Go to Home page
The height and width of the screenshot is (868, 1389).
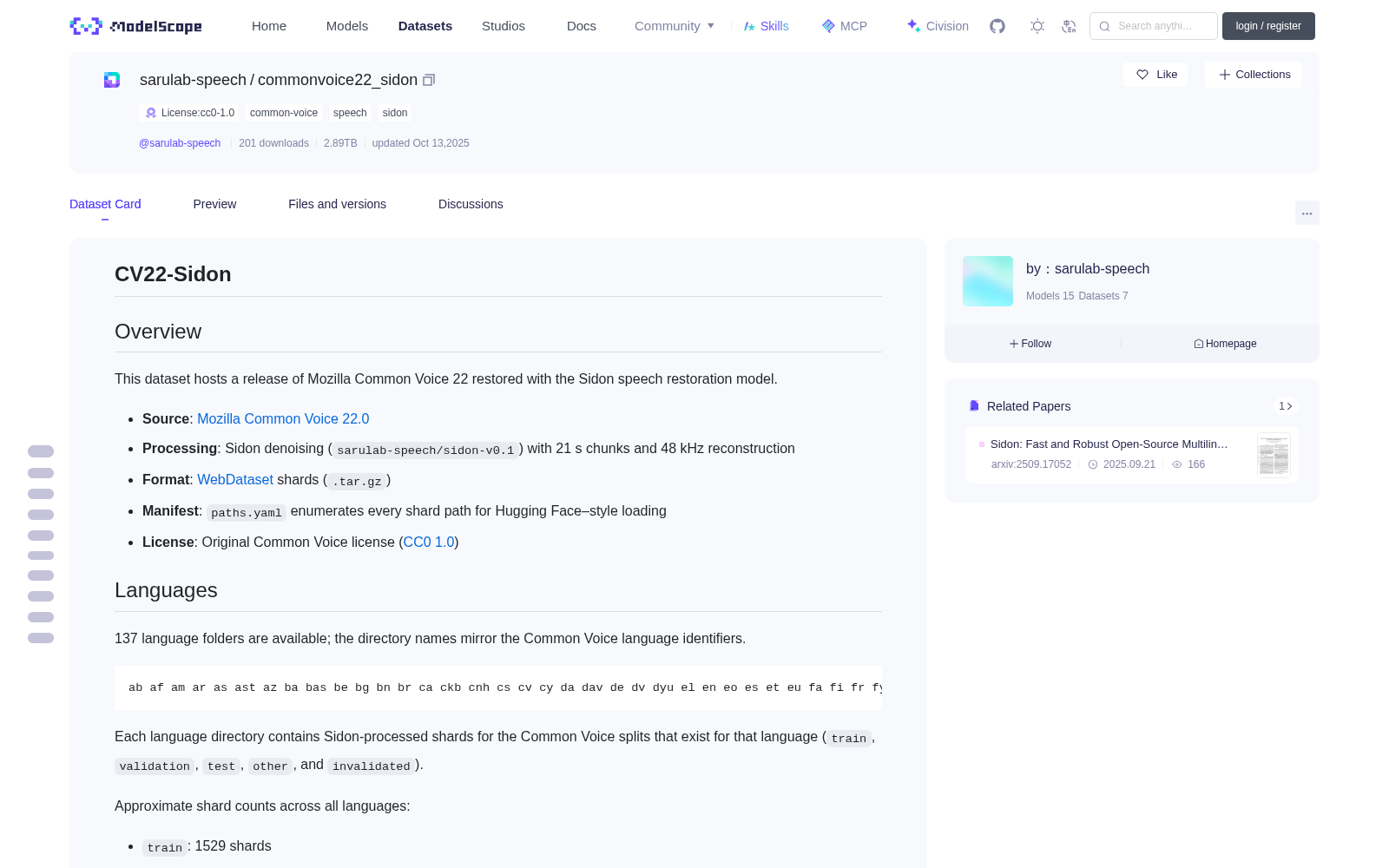tap(269, 26)
